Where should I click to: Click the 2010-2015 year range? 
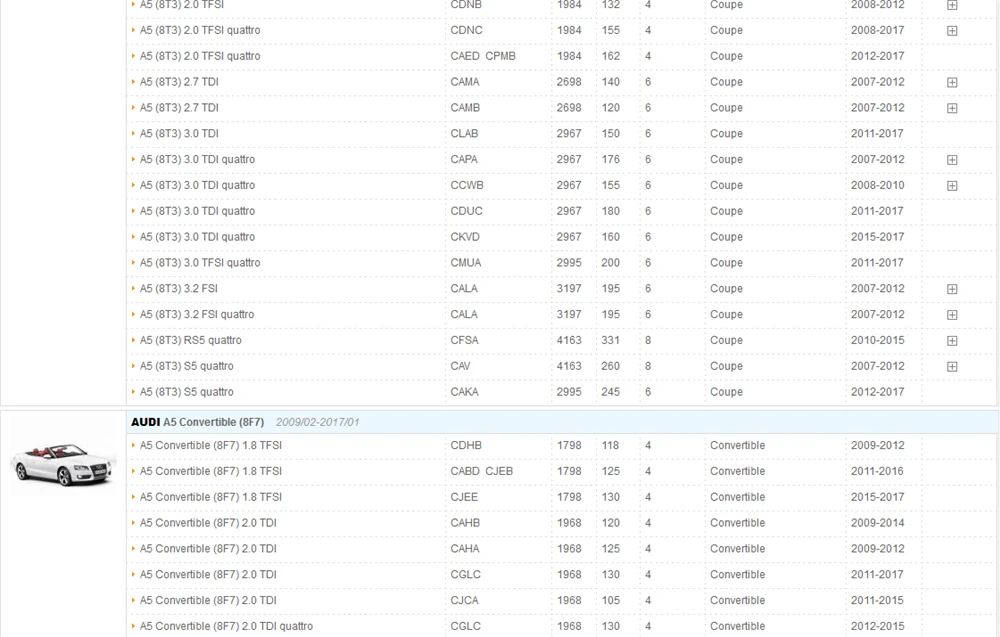[877, 340]
